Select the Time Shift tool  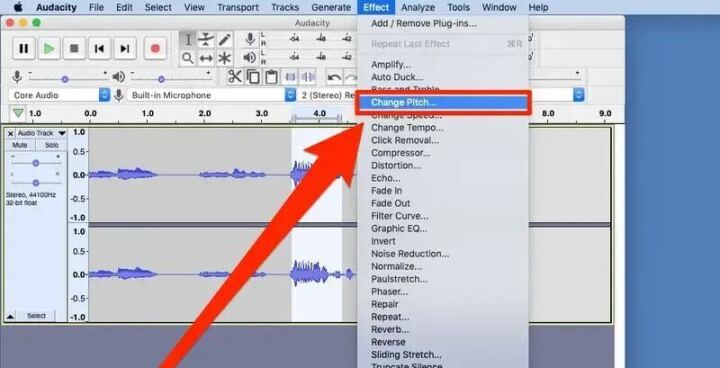click(206, 58)
